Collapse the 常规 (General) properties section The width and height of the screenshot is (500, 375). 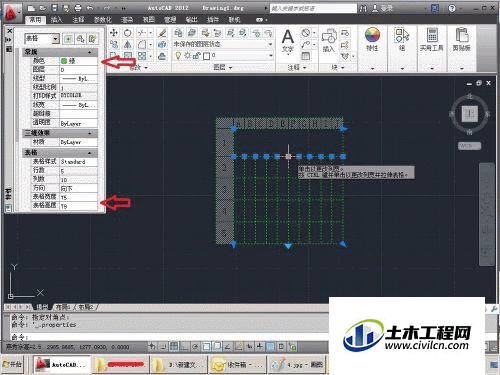click(90, 52)
